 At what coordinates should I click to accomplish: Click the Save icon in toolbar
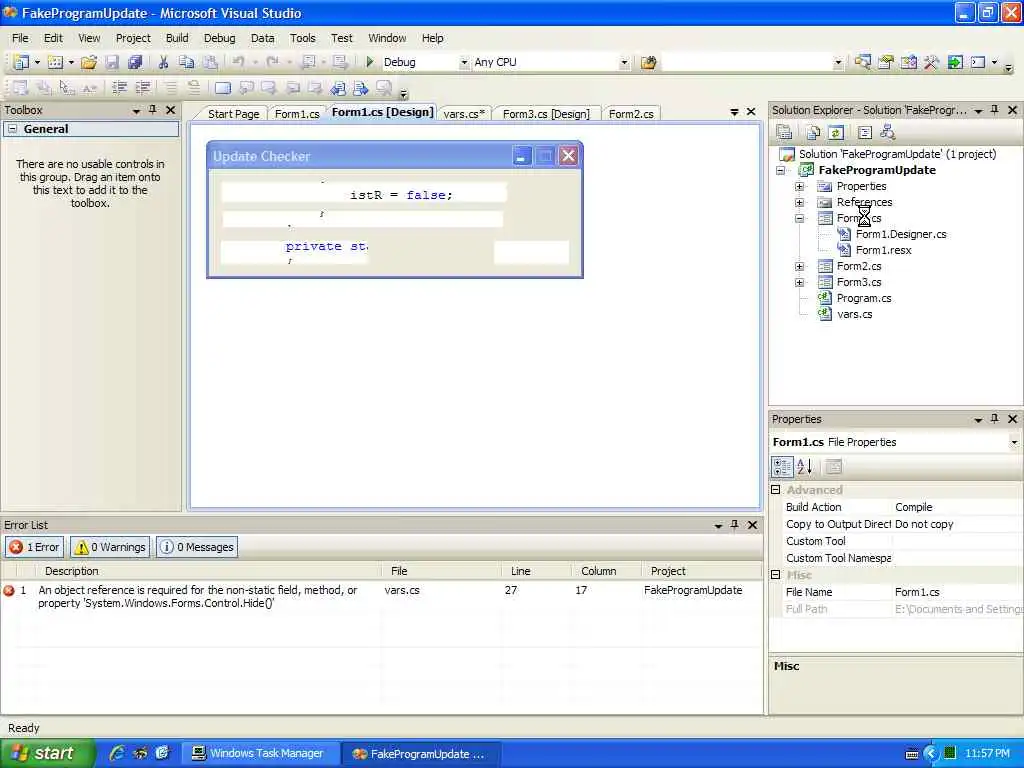[112, 62]
